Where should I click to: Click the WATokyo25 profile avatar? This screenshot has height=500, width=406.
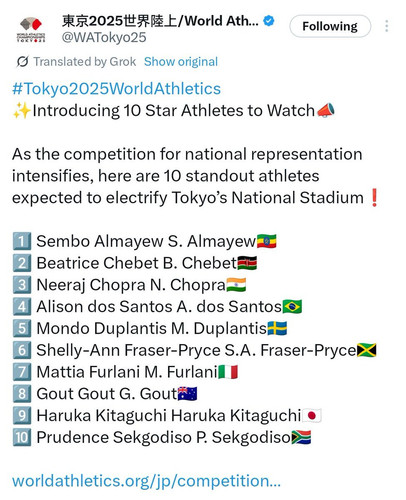31,29
